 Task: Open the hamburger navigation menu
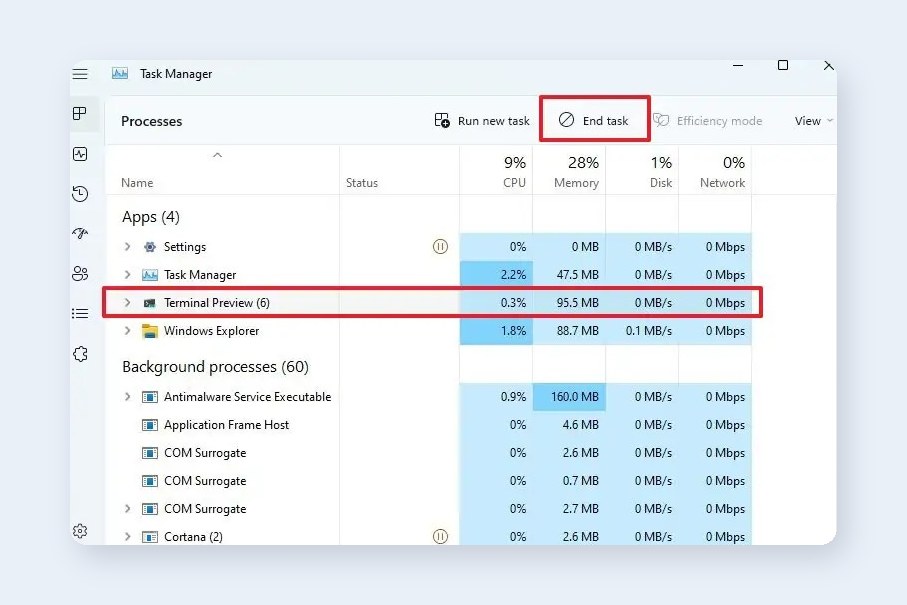click(80, 74)
